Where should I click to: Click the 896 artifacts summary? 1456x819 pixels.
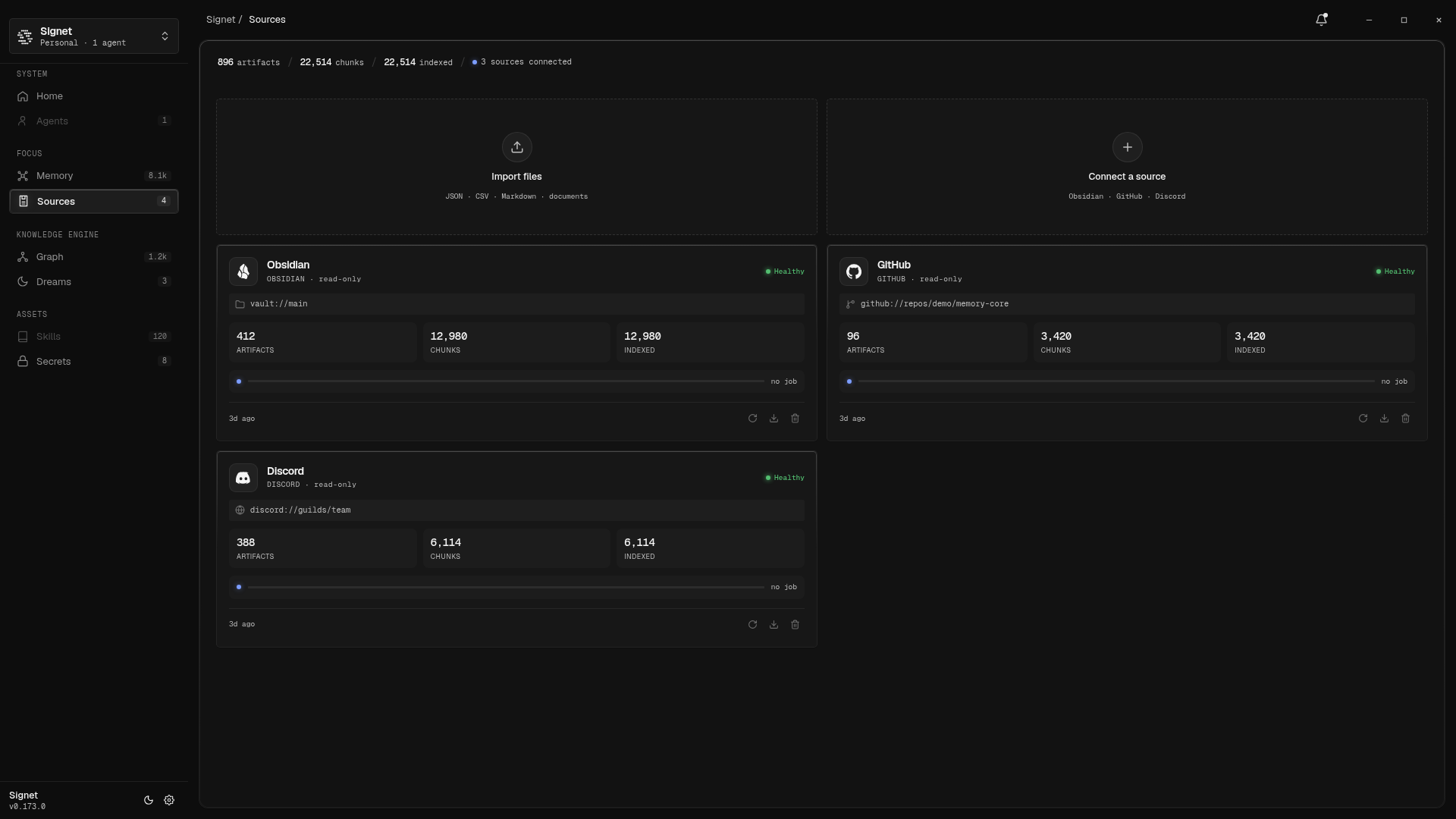(x=249, y=62)
